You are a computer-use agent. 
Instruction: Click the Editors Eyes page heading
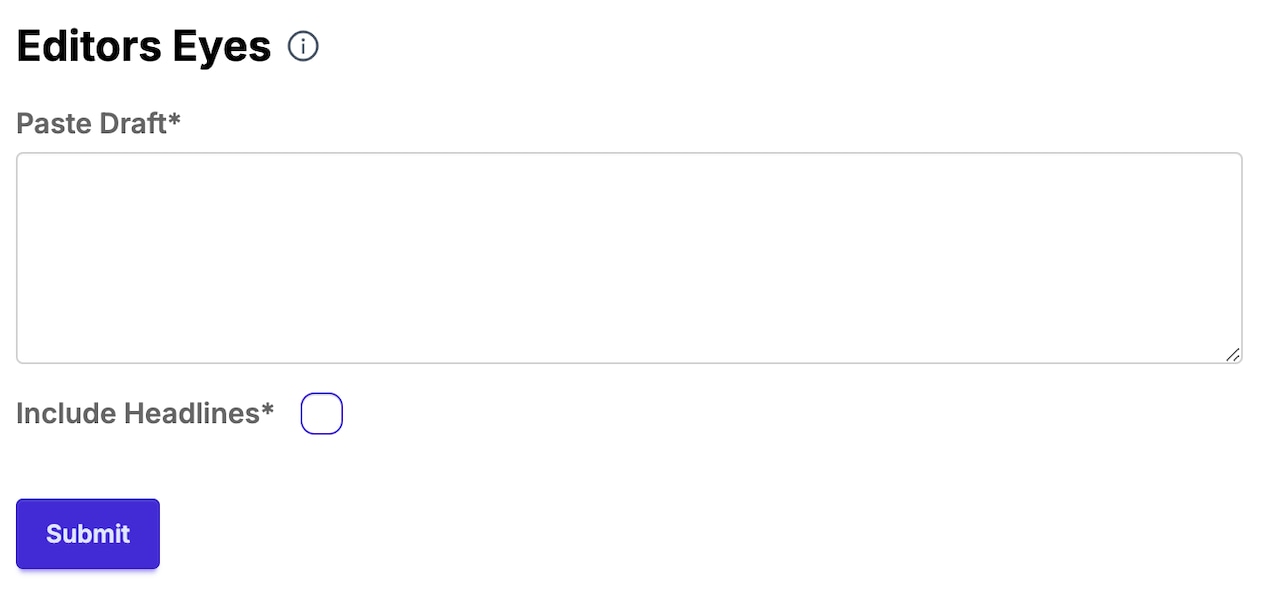click(x=144, y=47)
